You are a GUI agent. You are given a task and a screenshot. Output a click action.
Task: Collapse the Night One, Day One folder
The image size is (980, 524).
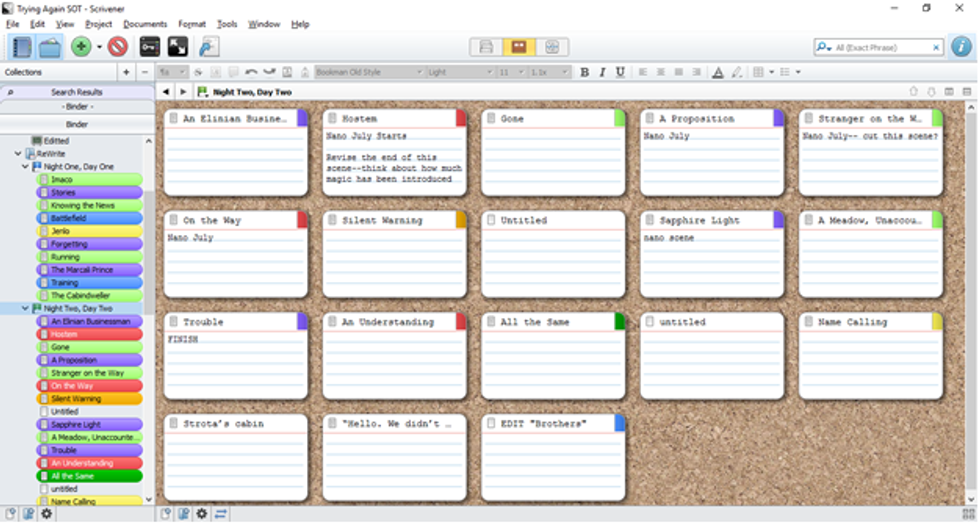coord(27,167)
